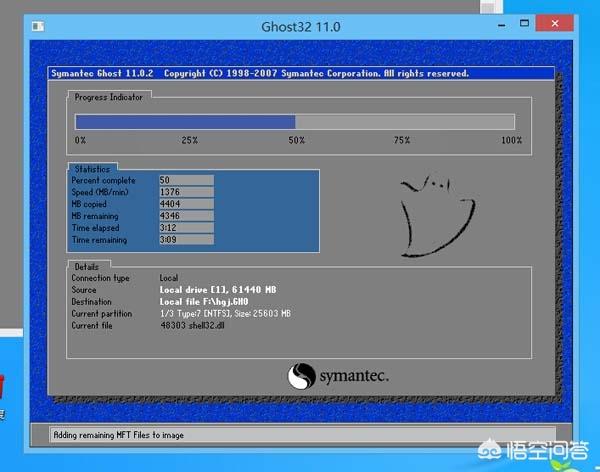Image resolution: width=600 pixels, height=472 pixels.
Task: Click the Connection type label
Action: tap(100, 278)
